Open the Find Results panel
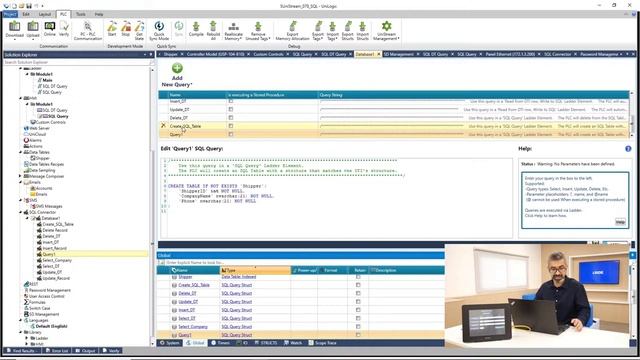 [21, 351]
